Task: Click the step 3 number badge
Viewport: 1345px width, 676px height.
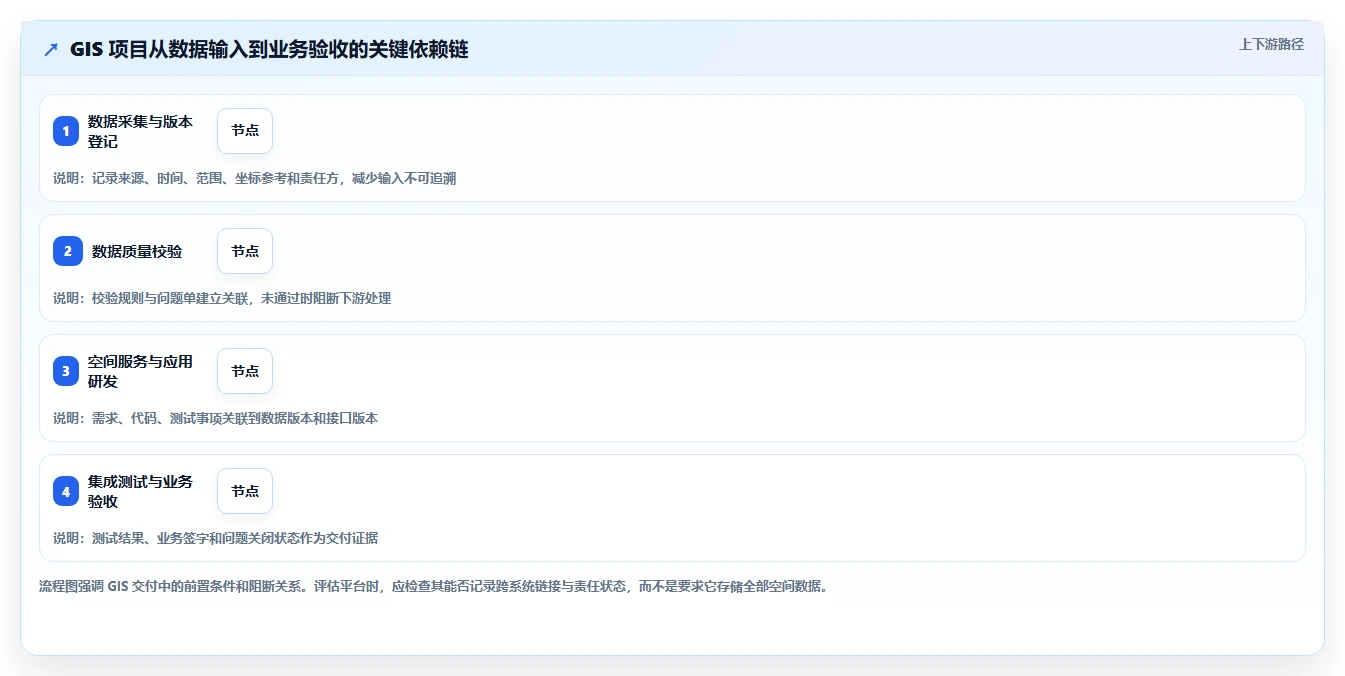Action: [x=66, y=371]
